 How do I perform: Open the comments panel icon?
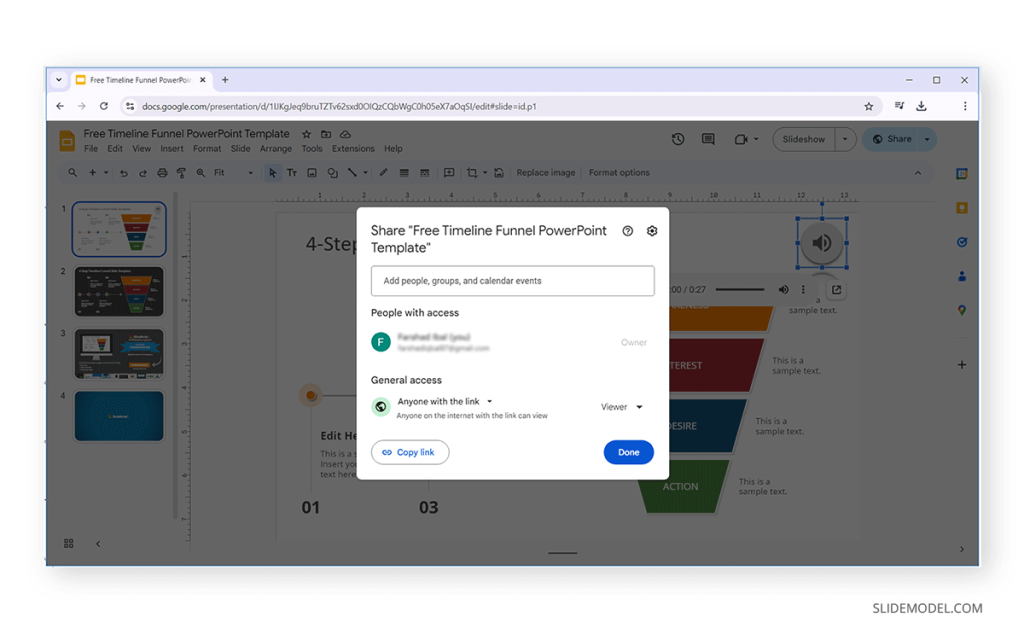[708, 139]
